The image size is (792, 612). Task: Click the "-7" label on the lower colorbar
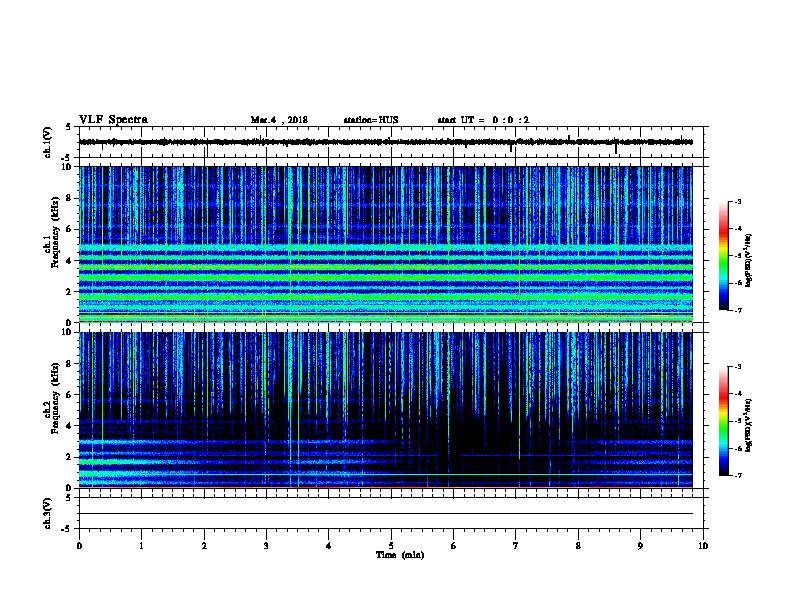point(738,476)
